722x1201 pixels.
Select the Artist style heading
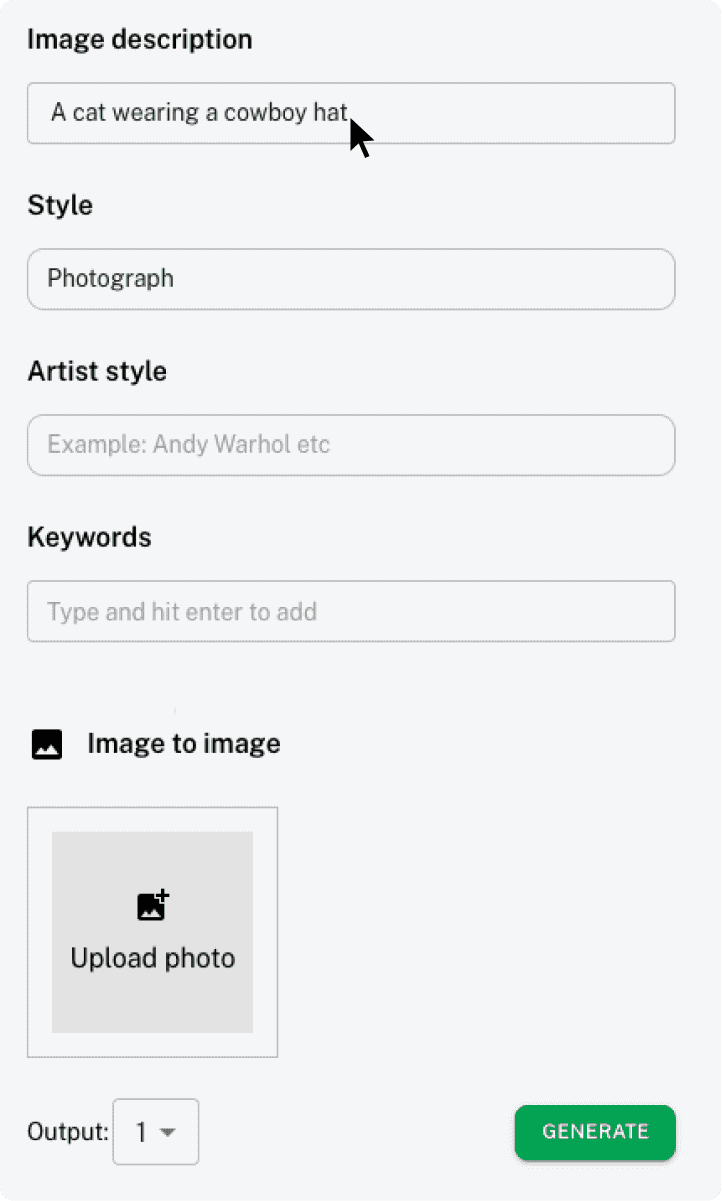(x=97, y=371)
